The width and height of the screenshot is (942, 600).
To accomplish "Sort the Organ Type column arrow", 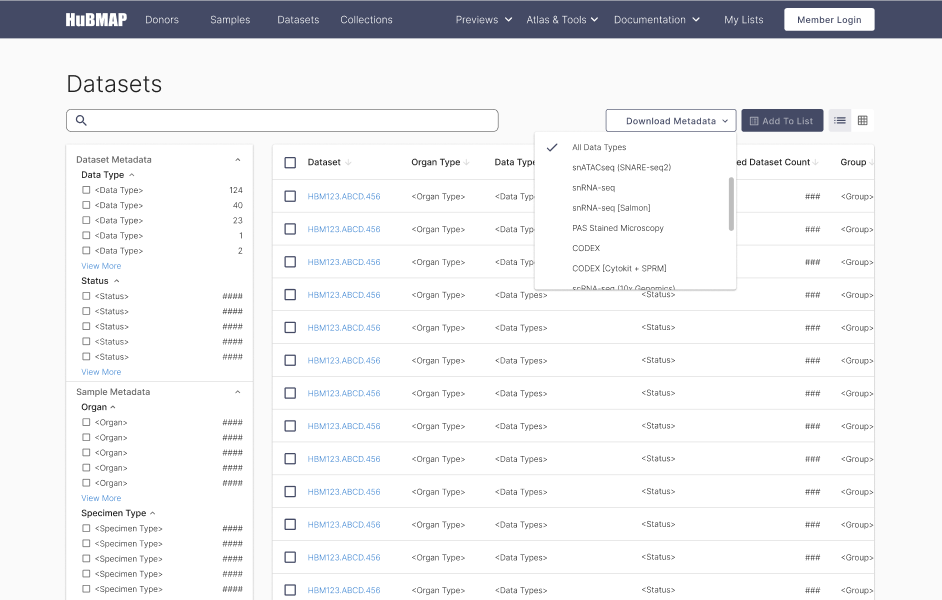I will [x=466, y=162].
